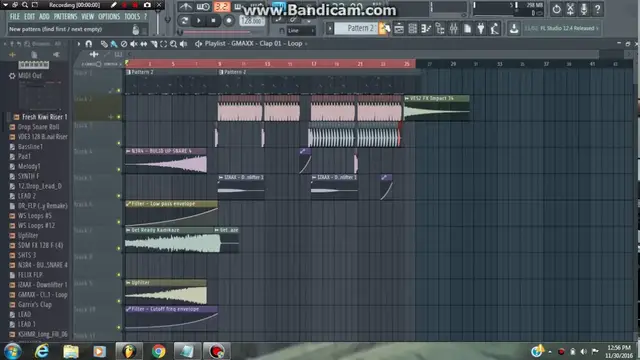The image size is (640, 360).
Task: Open Internet Explorer from the taskbar
Action: (x=42, y=351)
